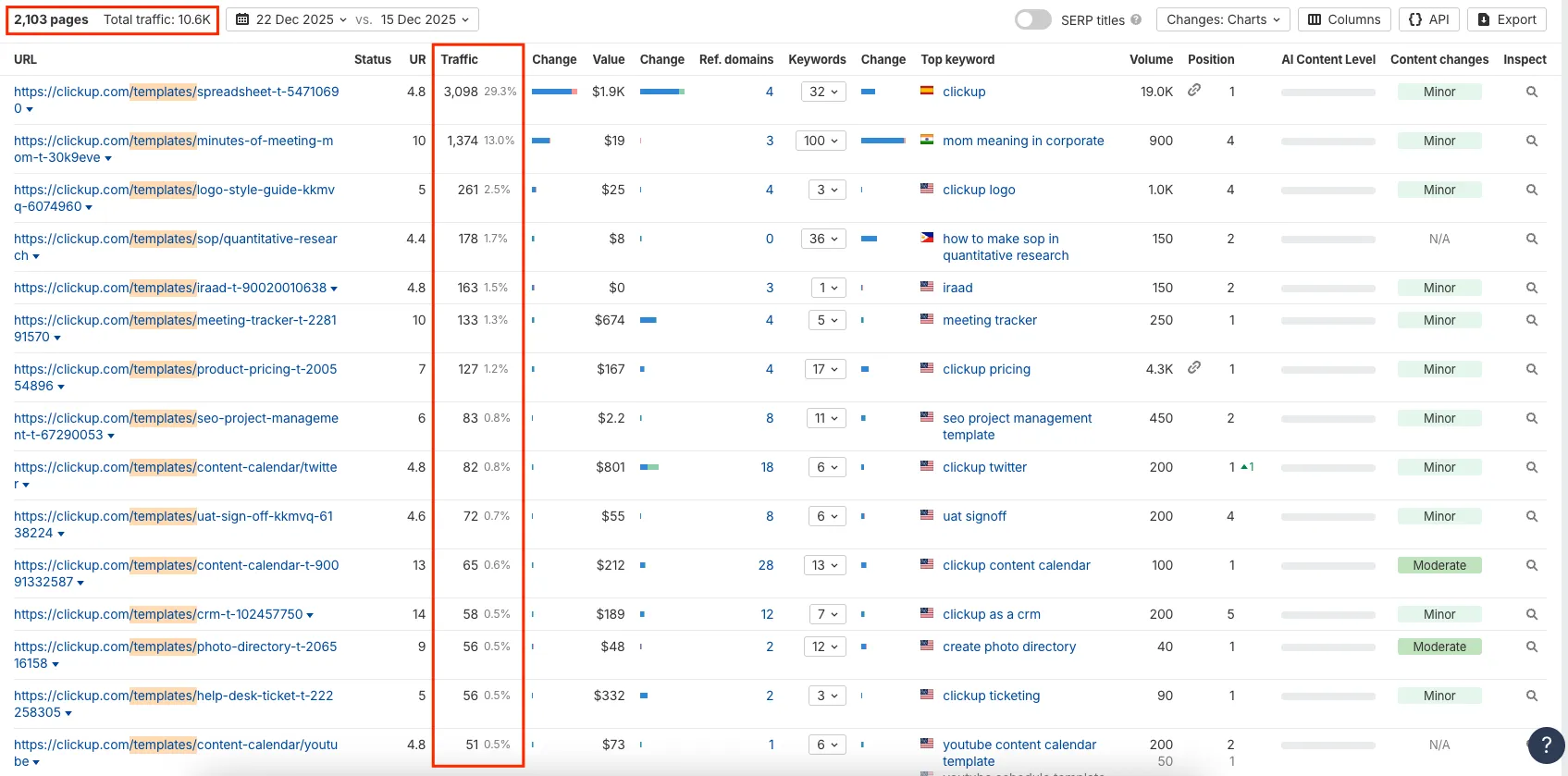The height and width of the screenshot is (776, 1568).
Task: Click the Moderate content changes badge for content-calendar
Action: click(x=1438, y=565)
